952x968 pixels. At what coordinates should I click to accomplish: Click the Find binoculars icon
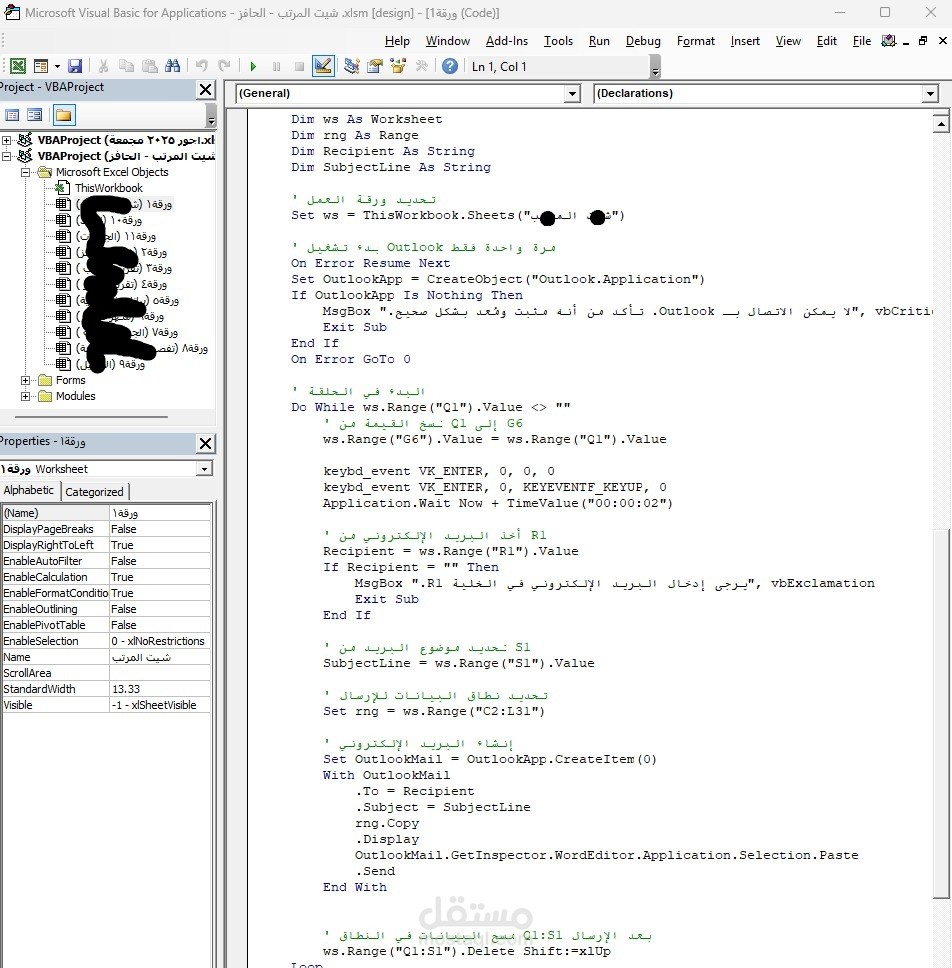(x=173, y=66)
